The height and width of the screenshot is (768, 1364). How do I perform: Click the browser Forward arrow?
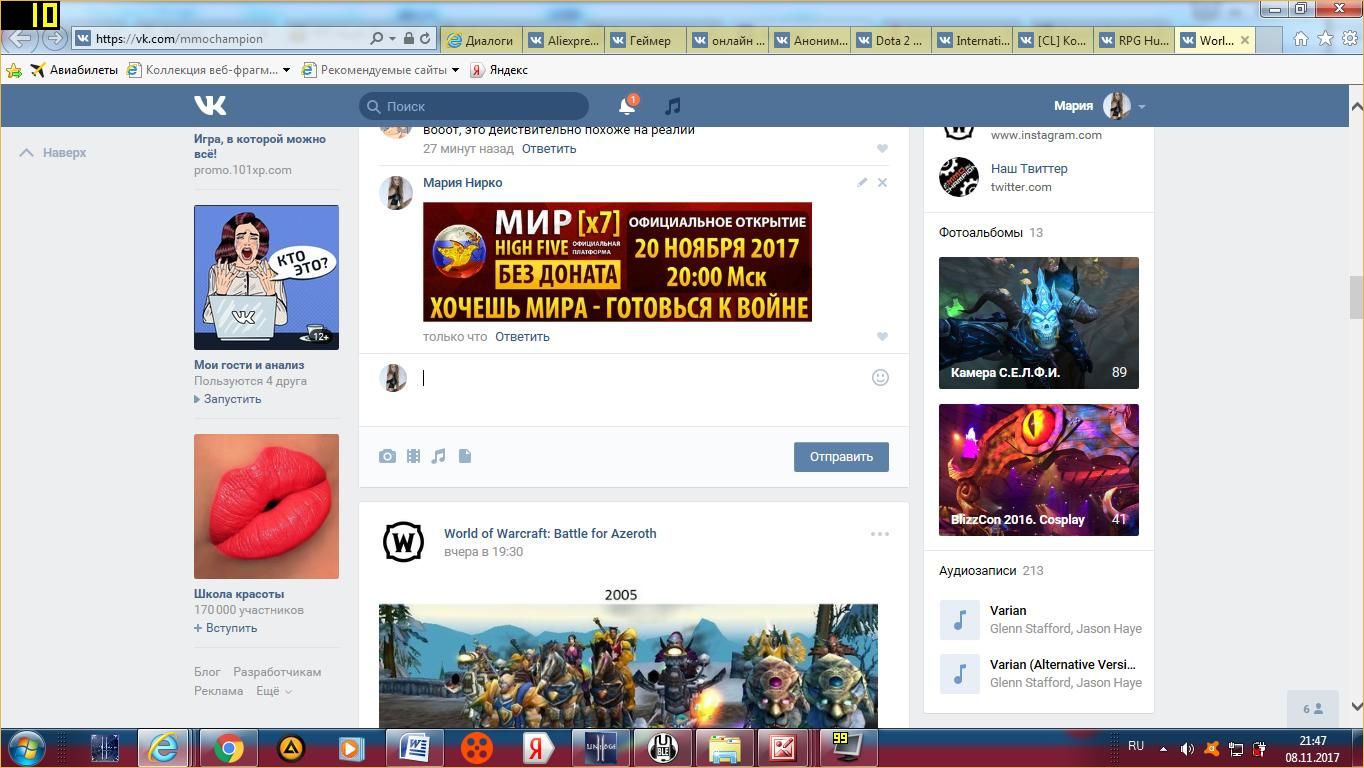point(55,39)
